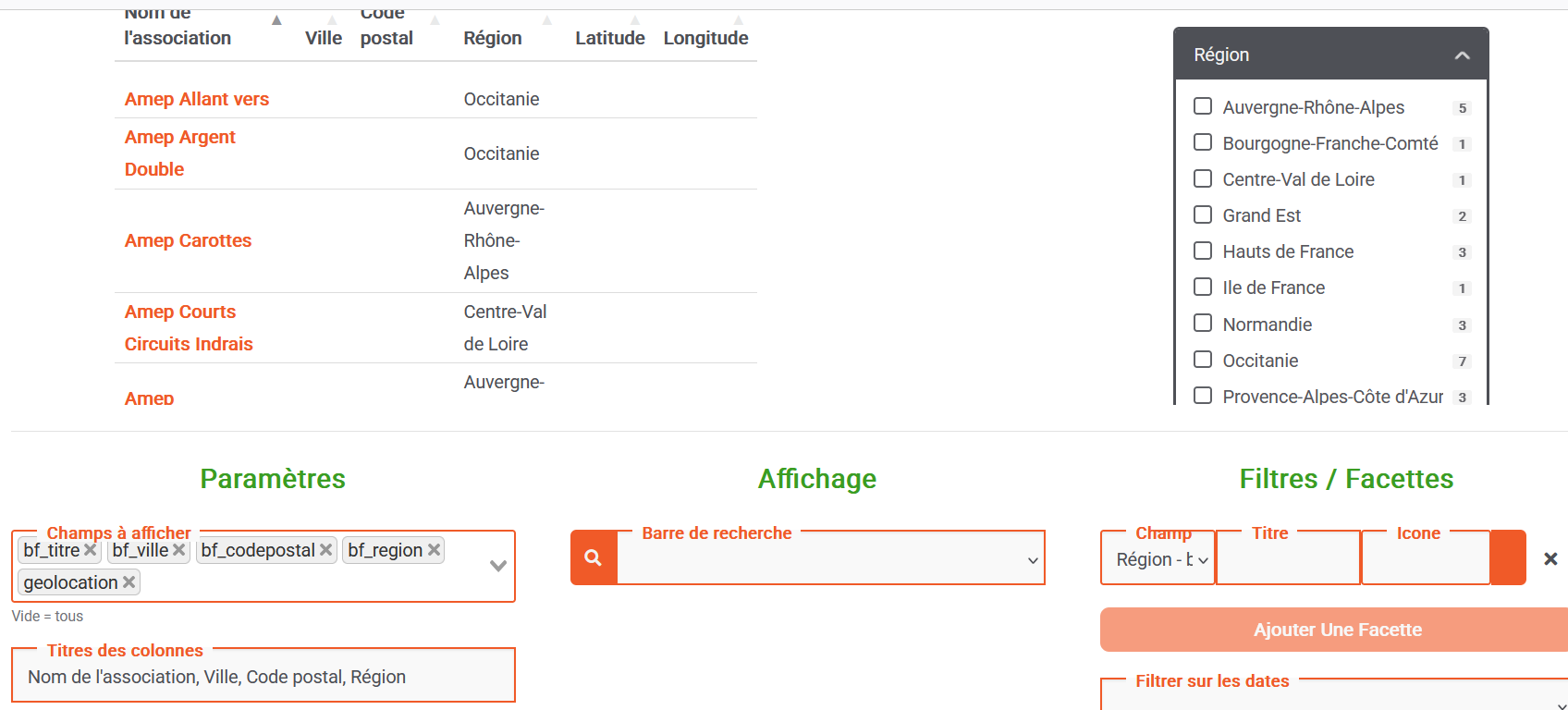Expand the Champs à afficher field list
This screenshot has width=1568, height=710.
click(x=497, y=566)
